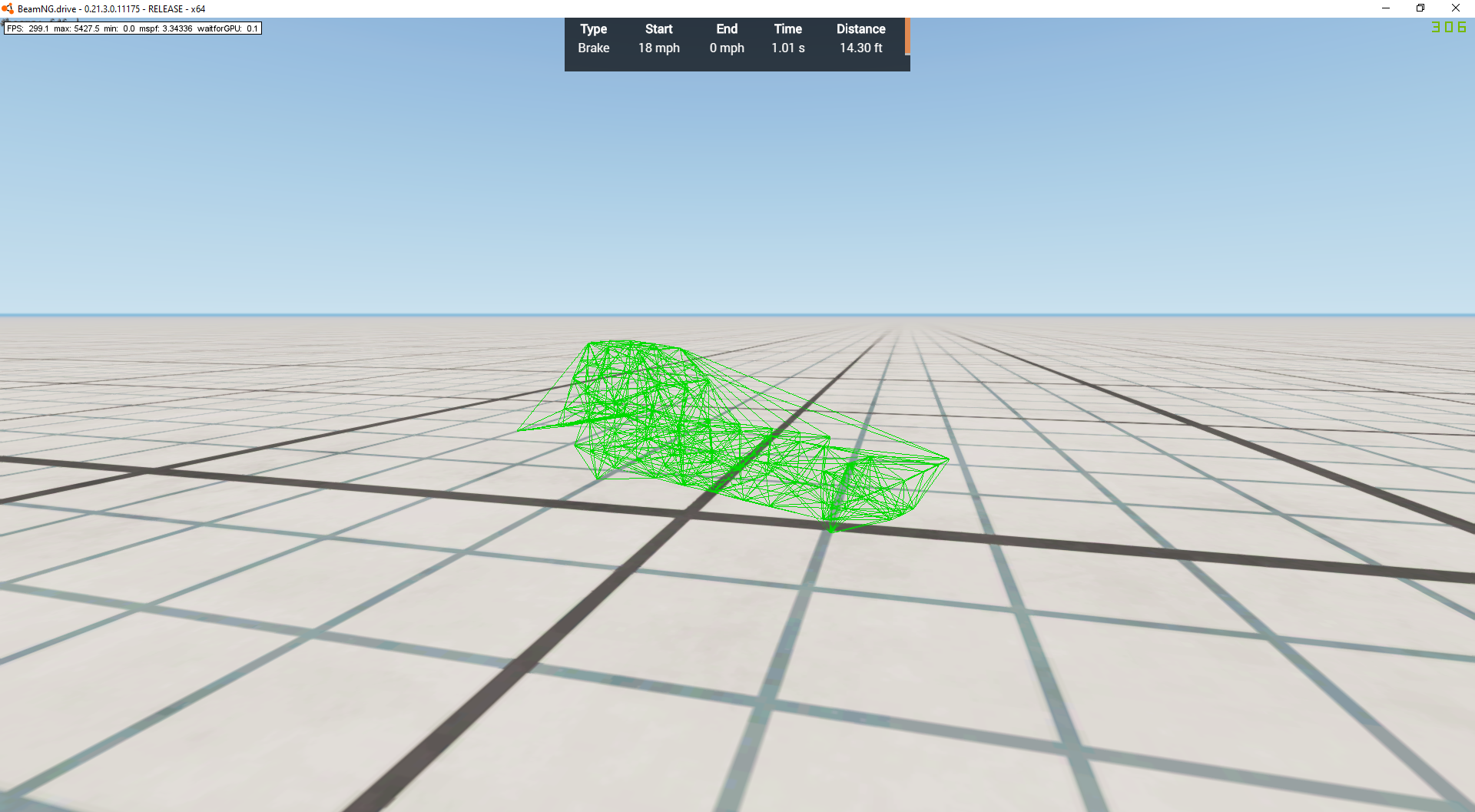Click the "Distance" column header

click(860, 29)
